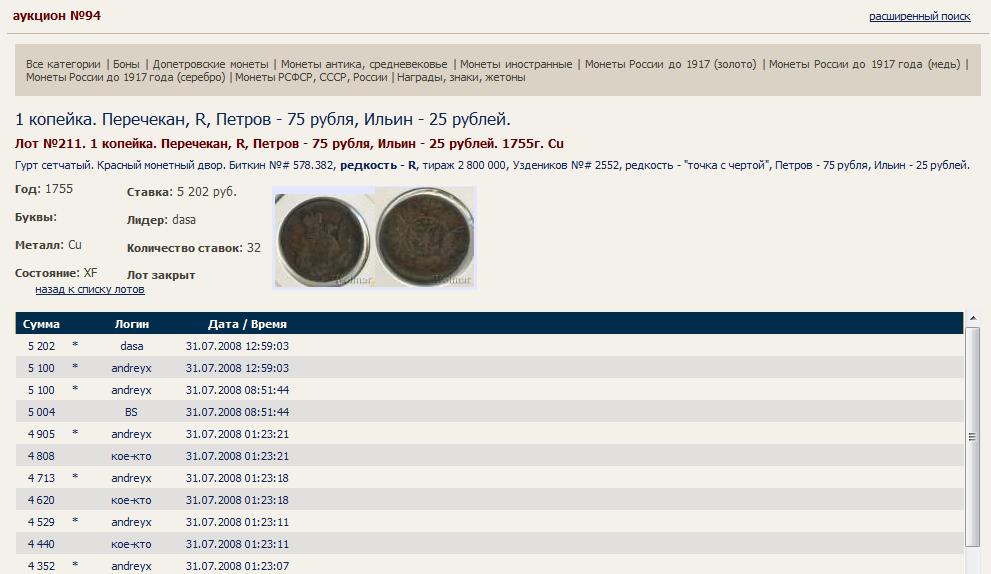Click the right coin photo thumbnail
The width and height of the screenshot is (991, 574).
pyautogui.click(x=424, y=239)
